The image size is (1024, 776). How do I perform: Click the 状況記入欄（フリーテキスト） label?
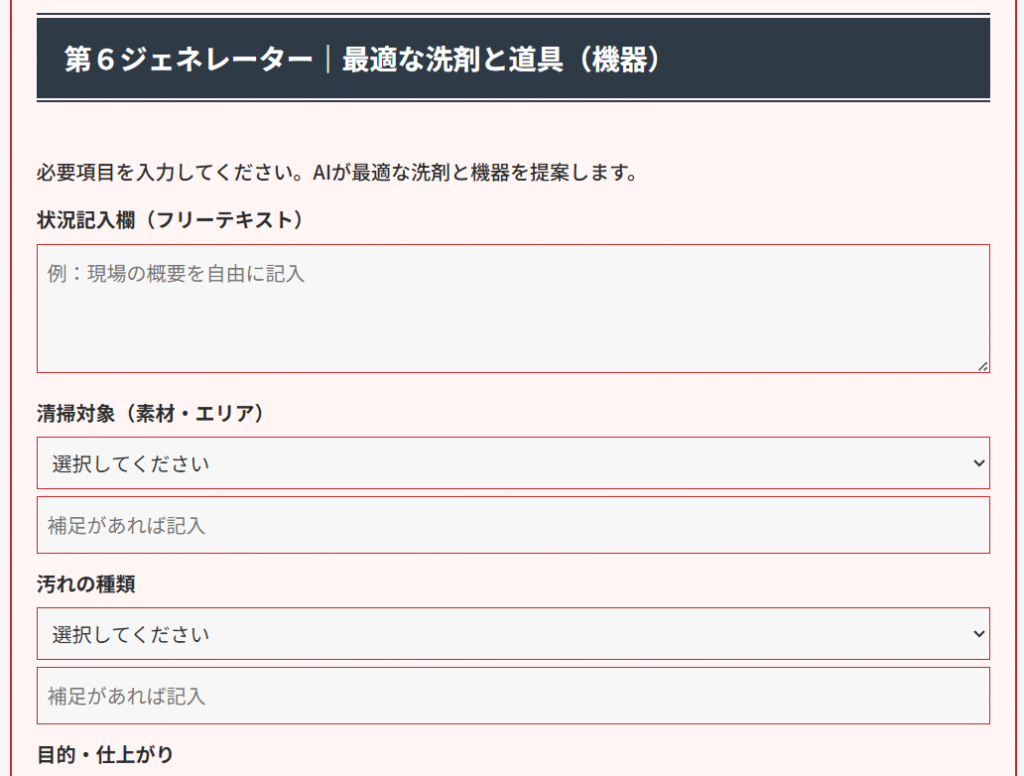click(170, 220)
